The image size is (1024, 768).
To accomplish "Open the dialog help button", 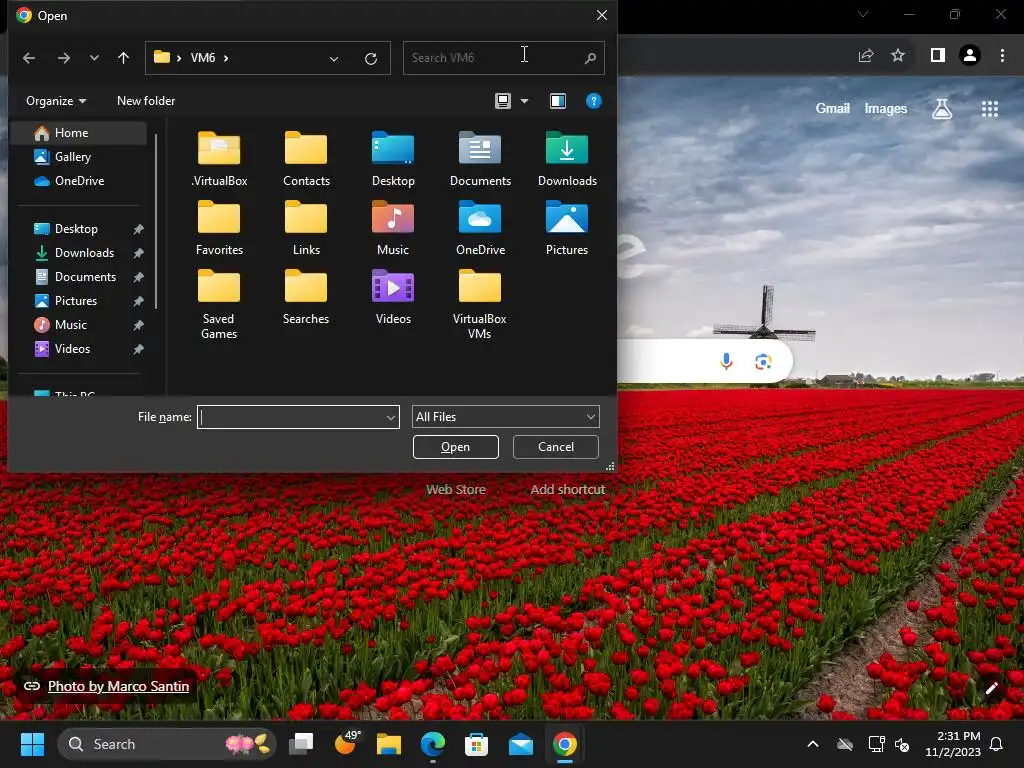I will click(x=594, y=101).
